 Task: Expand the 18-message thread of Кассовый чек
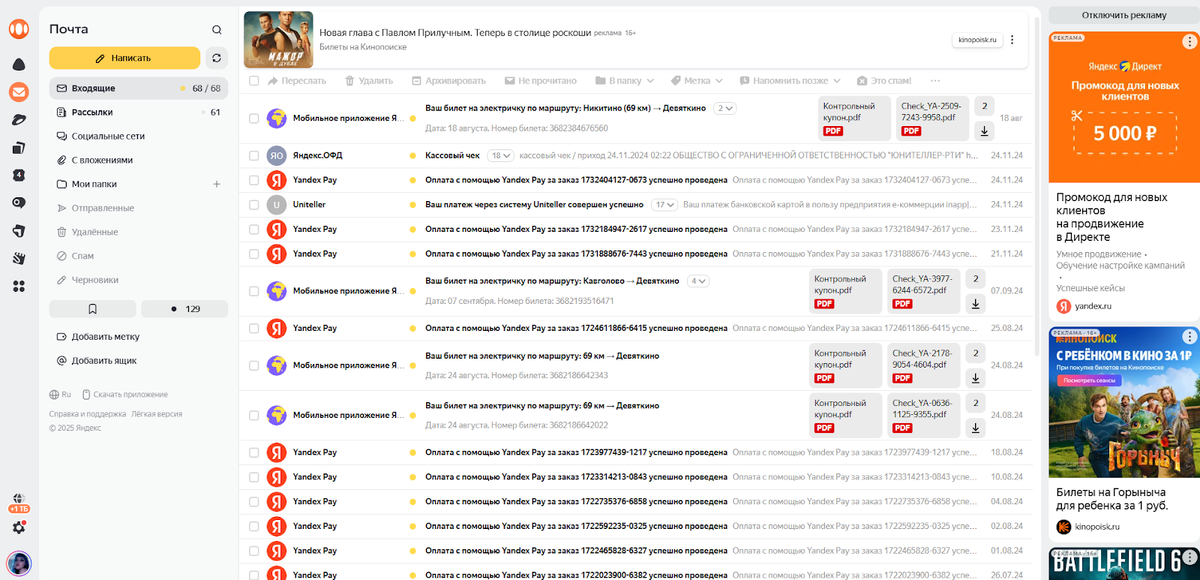pos(500,155)
